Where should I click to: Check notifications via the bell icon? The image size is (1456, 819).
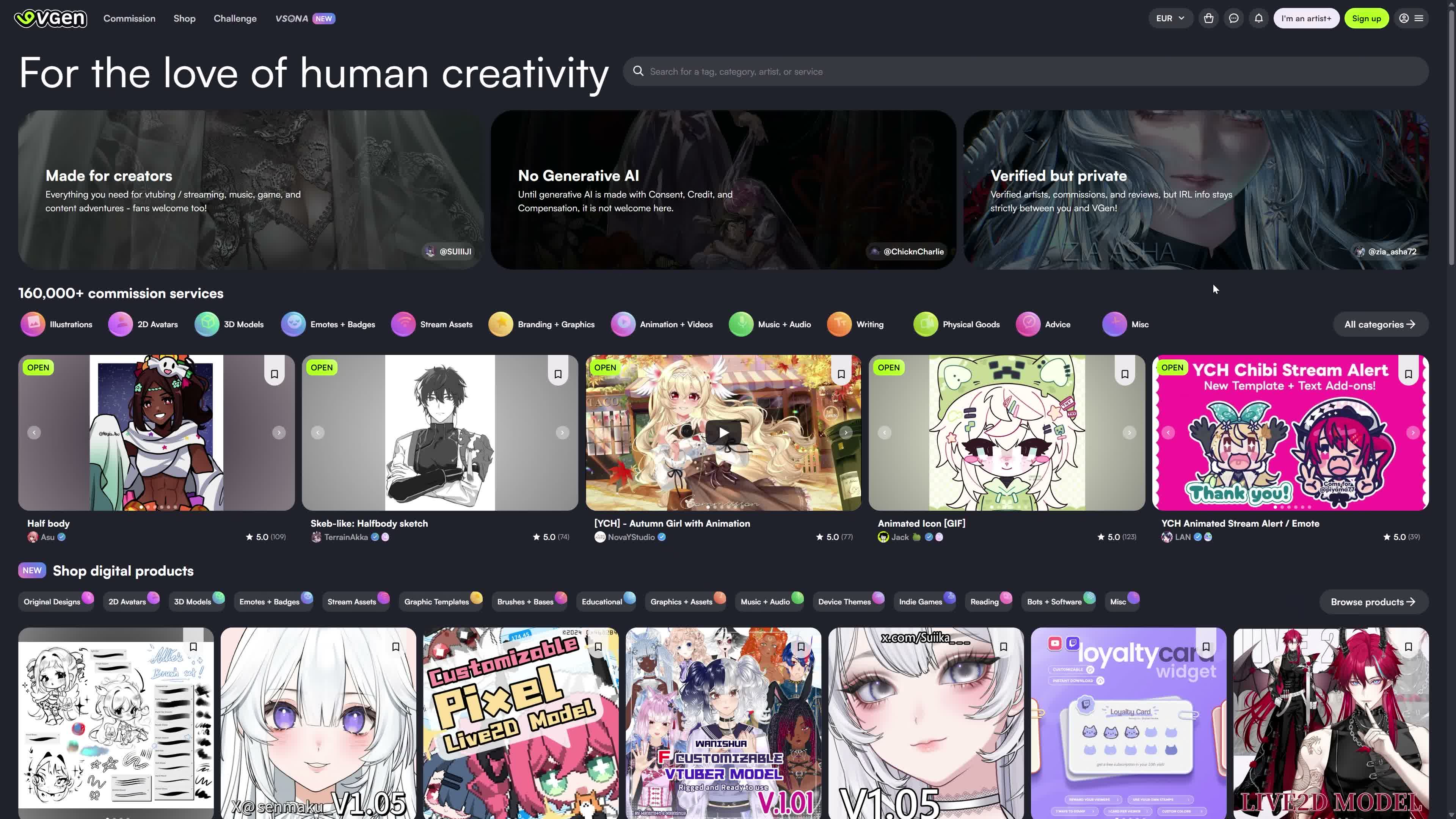(x=1259, y=18)
